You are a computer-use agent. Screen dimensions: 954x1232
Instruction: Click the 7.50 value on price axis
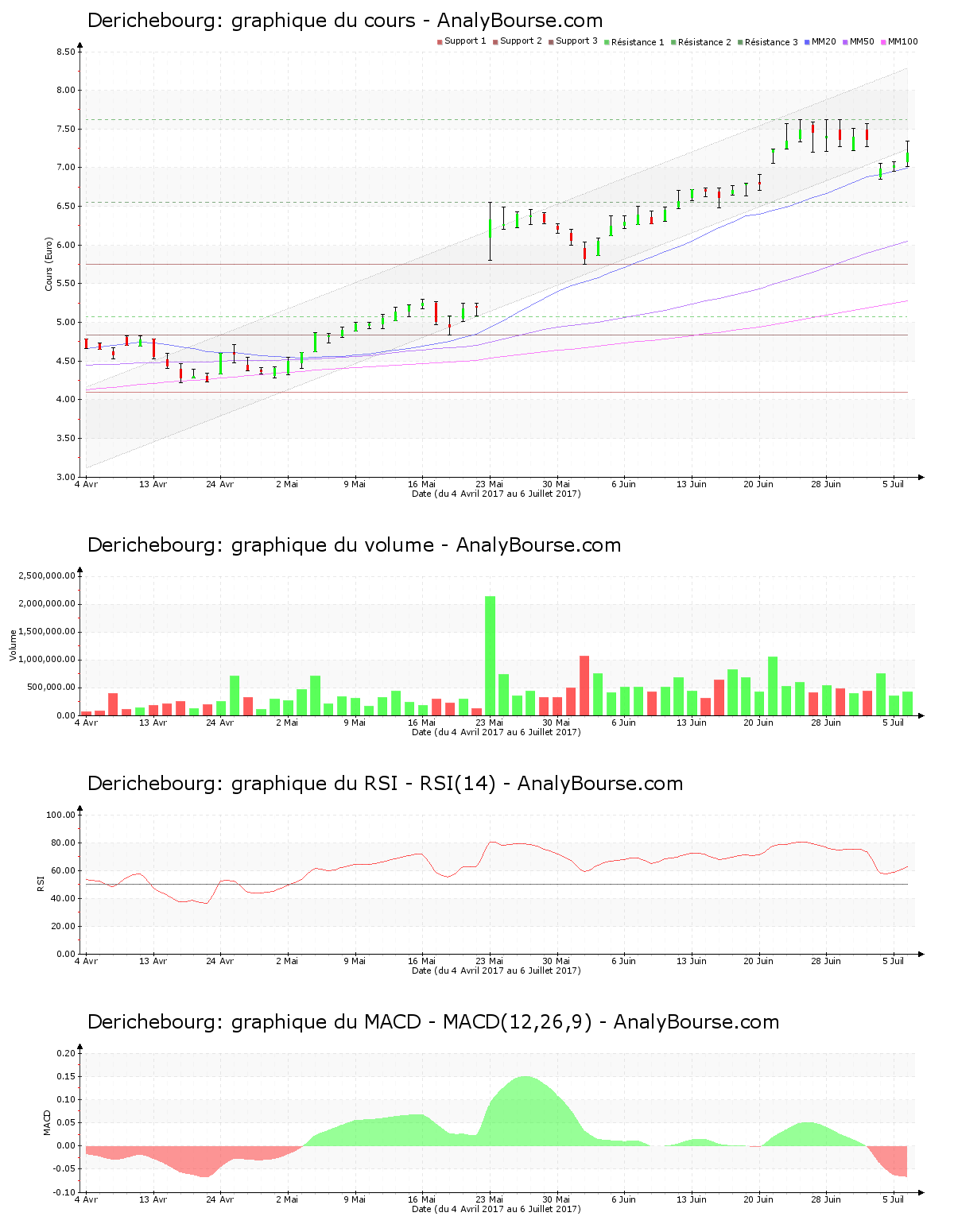(66, 130)
